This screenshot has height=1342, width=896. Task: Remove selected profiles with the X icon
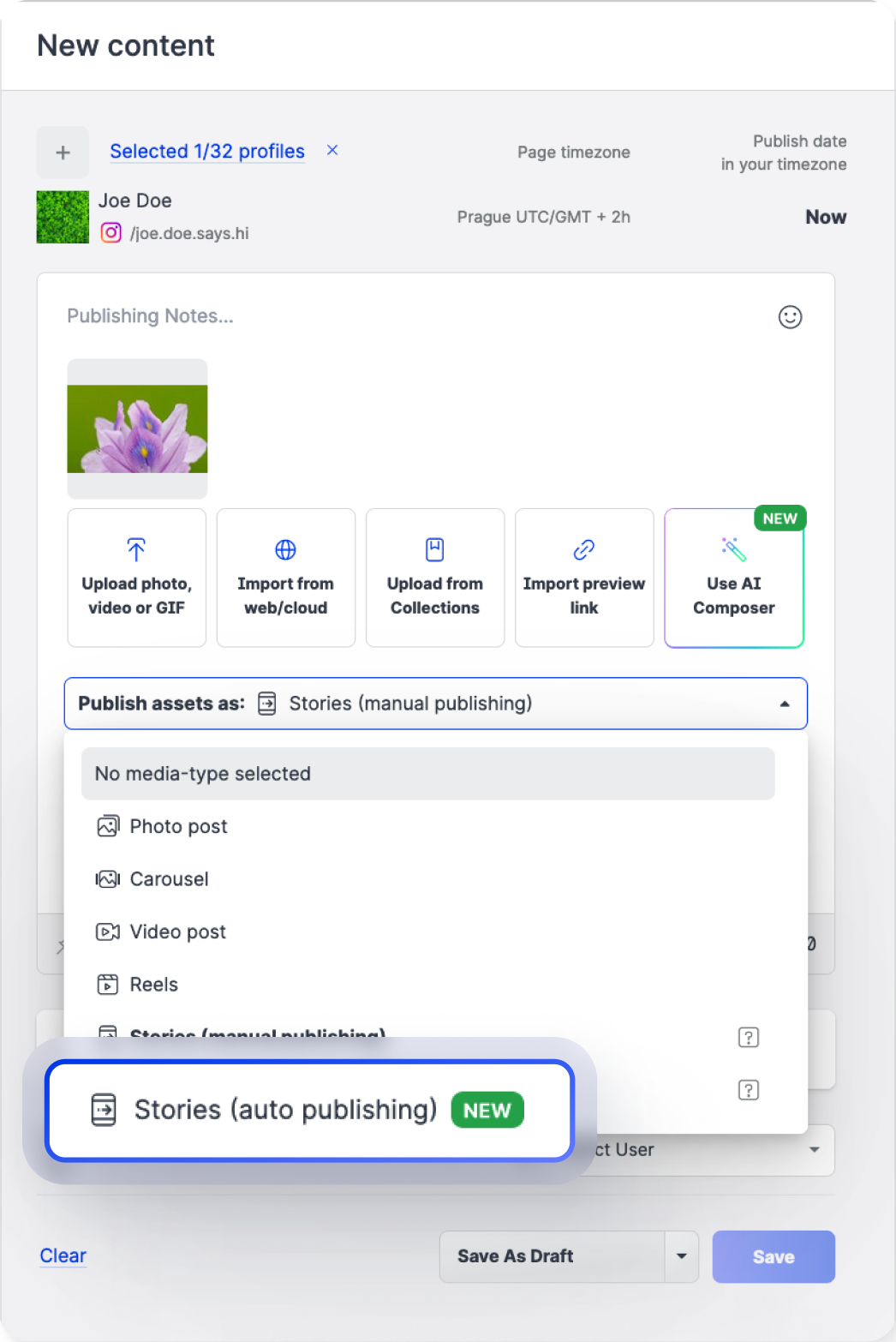(x=332, y=150)
